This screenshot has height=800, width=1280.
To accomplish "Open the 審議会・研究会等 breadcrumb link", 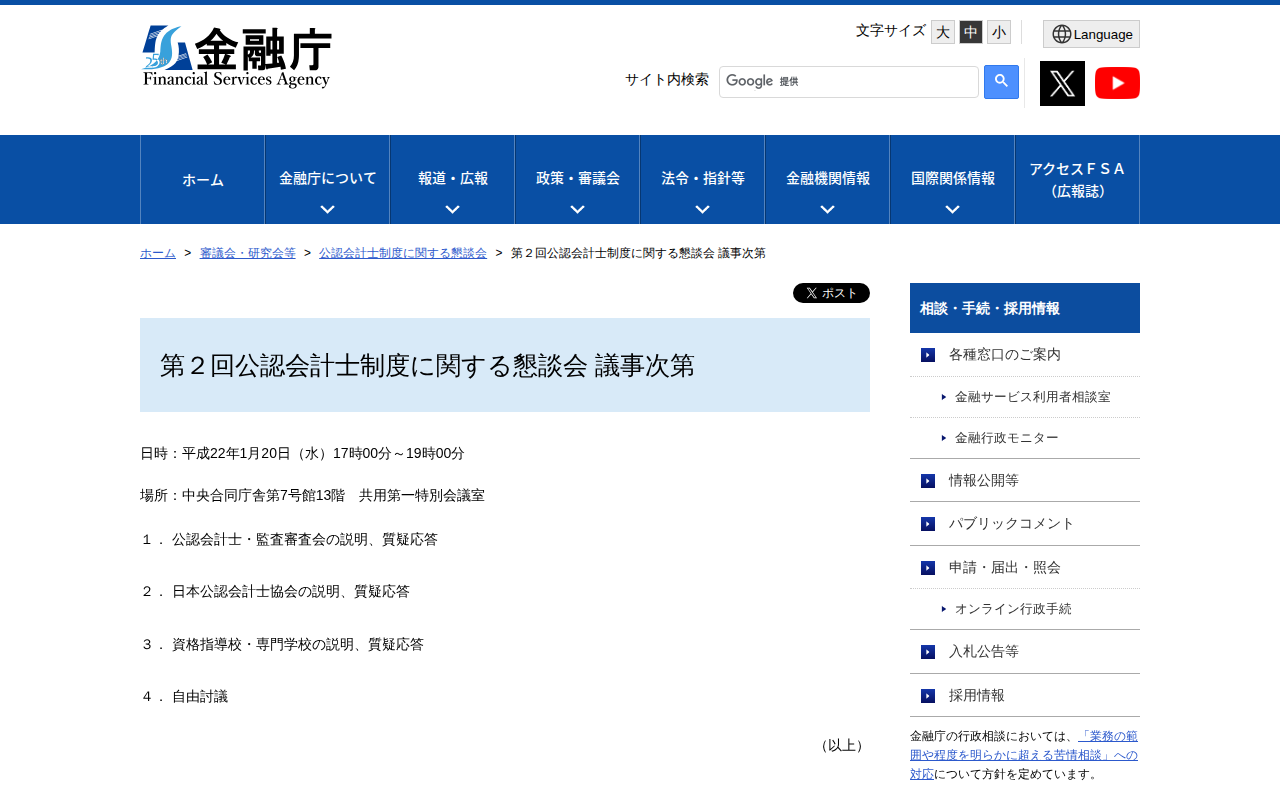I will pos(248,253).
